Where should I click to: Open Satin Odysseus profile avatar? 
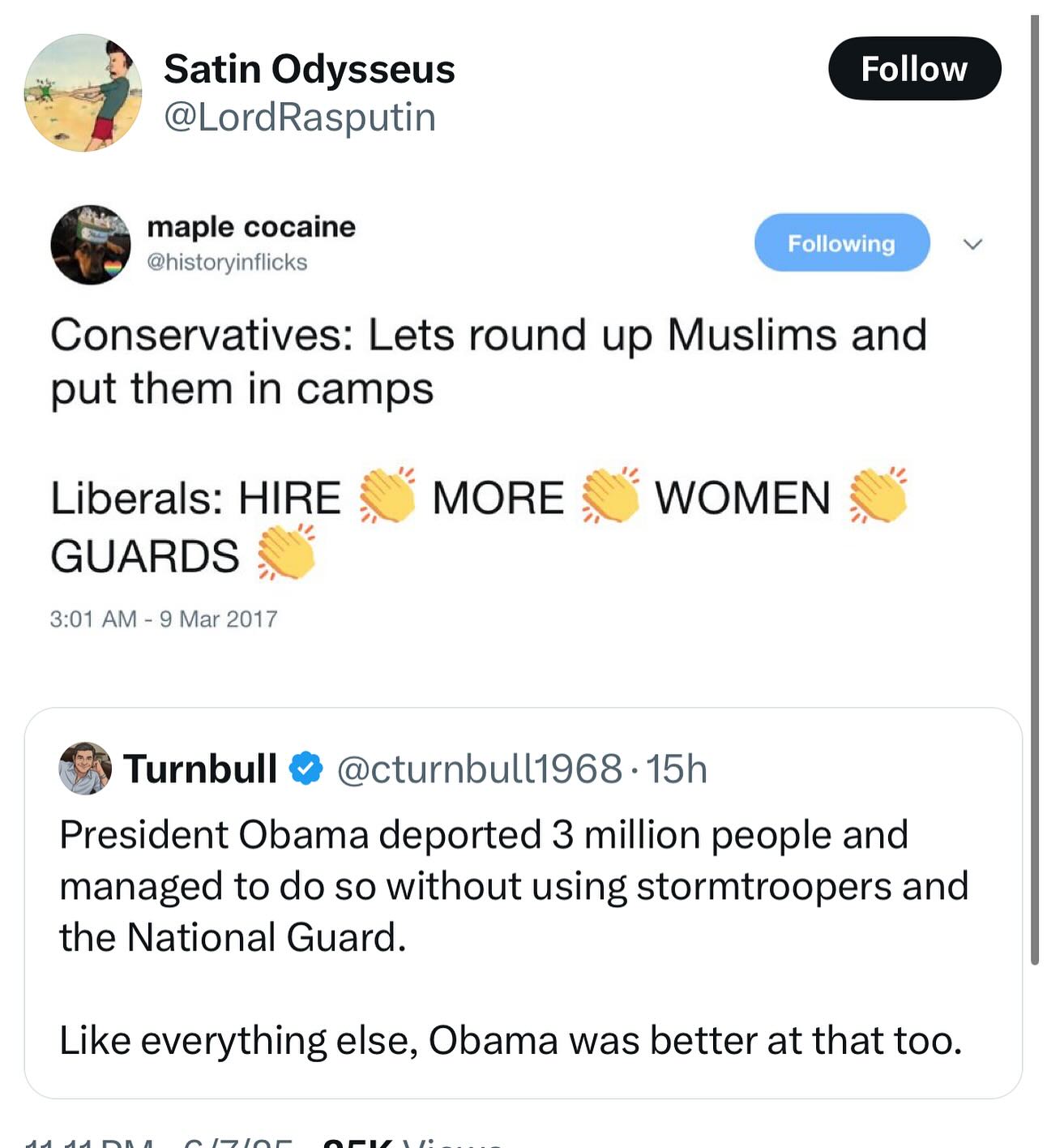83,92
